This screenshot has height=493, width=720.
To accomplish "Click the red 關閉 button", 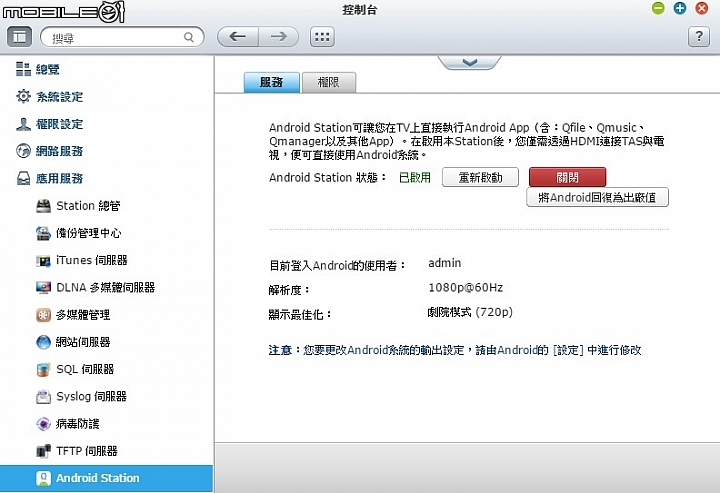I will (x=567, y=177).
